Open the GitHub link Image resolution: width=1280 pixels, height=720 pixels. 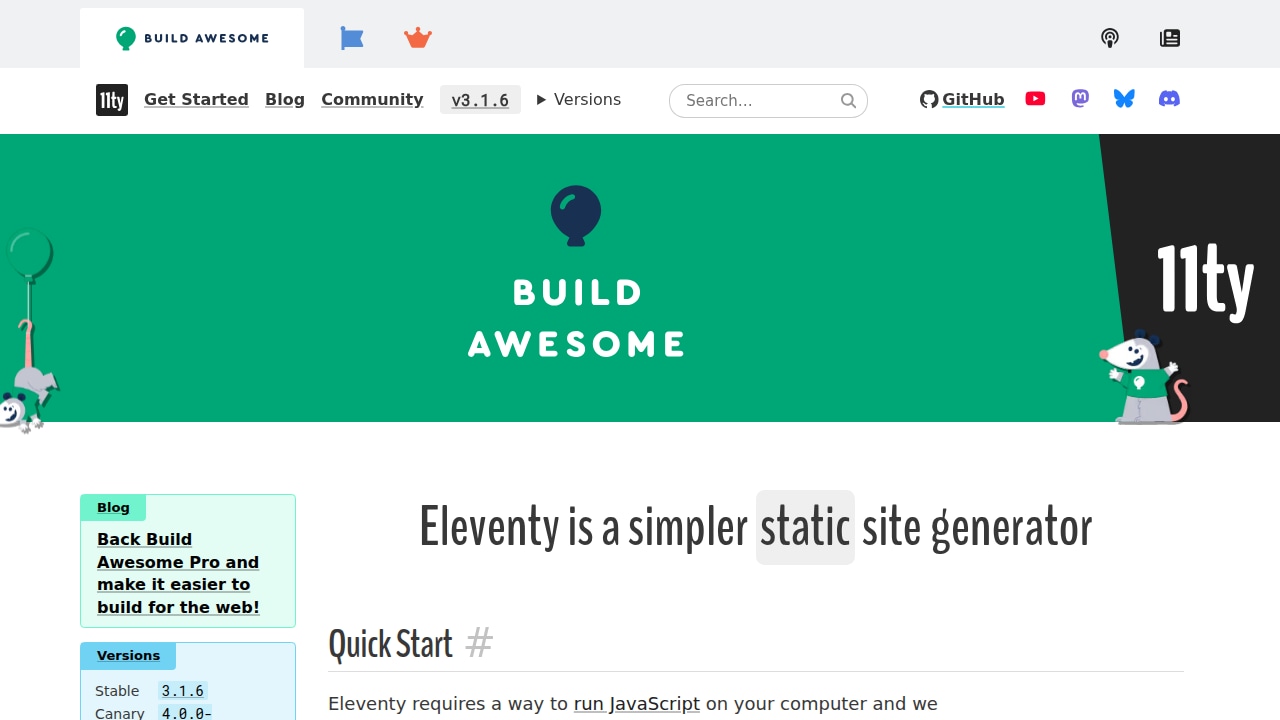[x=962, y=99]
